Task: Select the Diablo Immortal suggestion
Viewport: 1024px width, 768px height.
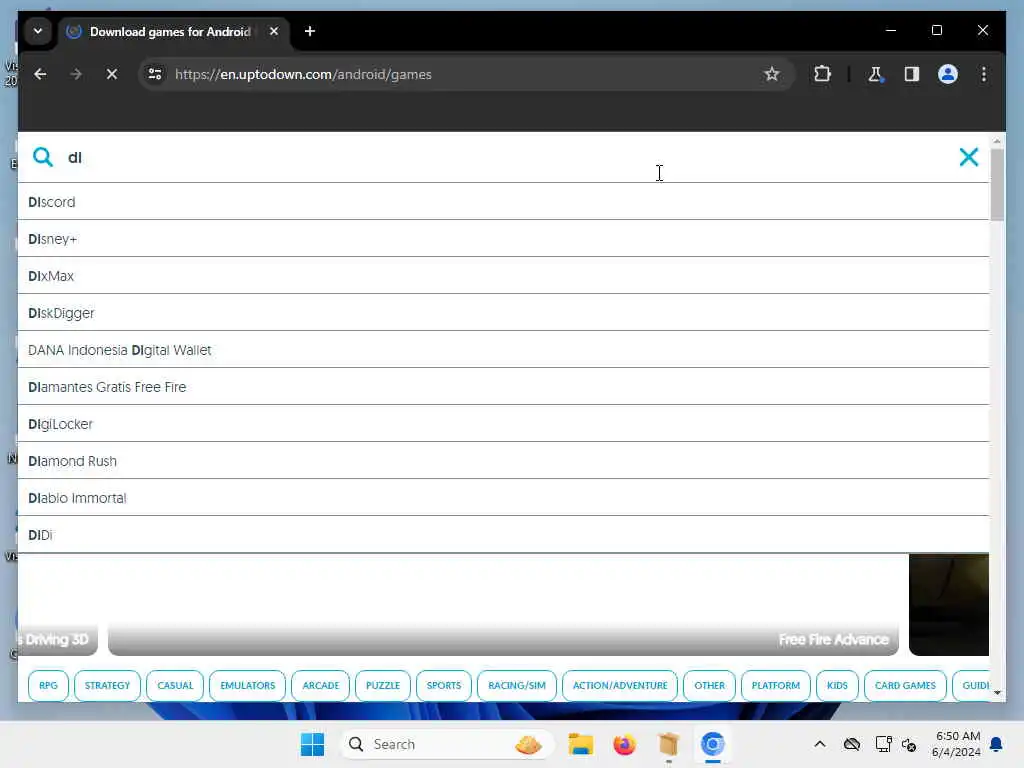Action: click(503, 498)
